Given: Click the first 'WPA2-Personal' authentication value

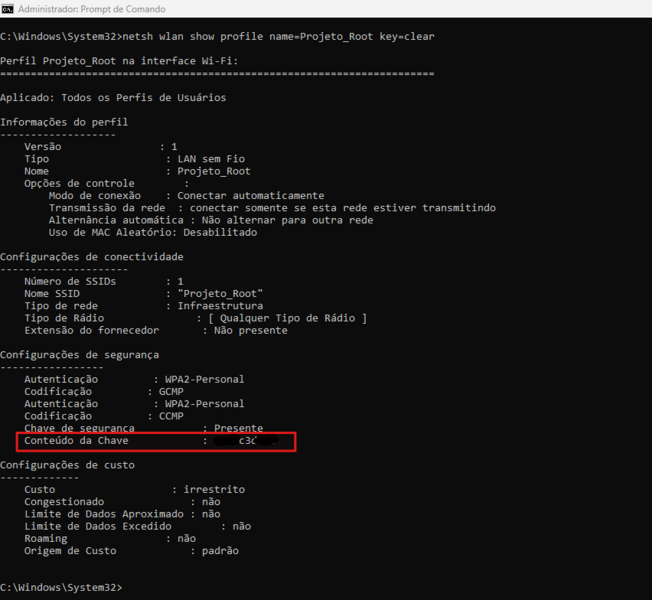Looking at the screenshot, I should click(x=205, y=379).
